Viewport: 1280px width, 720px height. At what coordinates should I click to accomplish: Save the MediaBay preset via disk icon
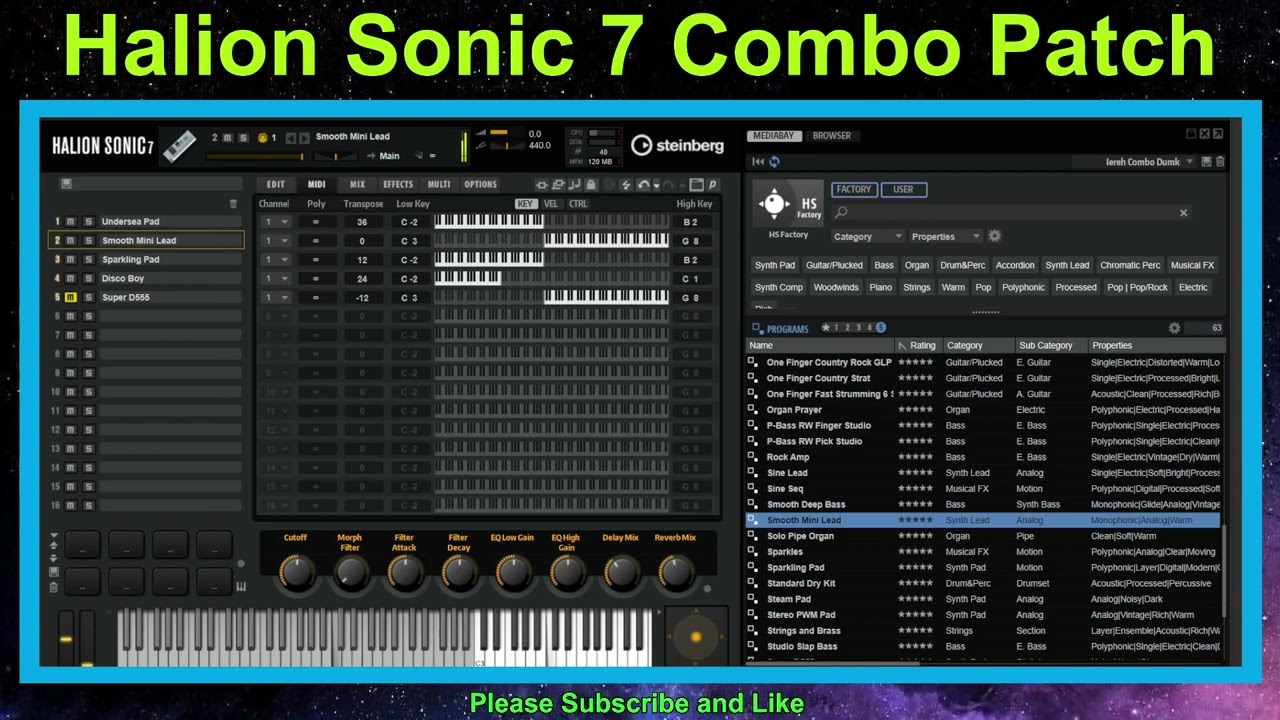[x=1207, y=162]
